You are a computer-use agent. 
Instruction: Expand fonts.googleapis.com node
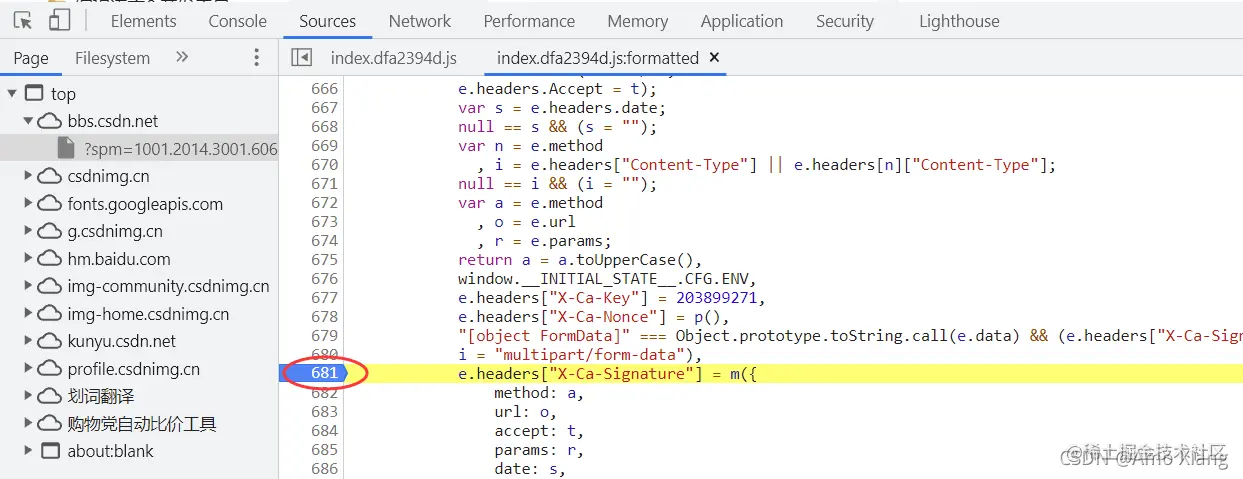(x=29, y=204)
